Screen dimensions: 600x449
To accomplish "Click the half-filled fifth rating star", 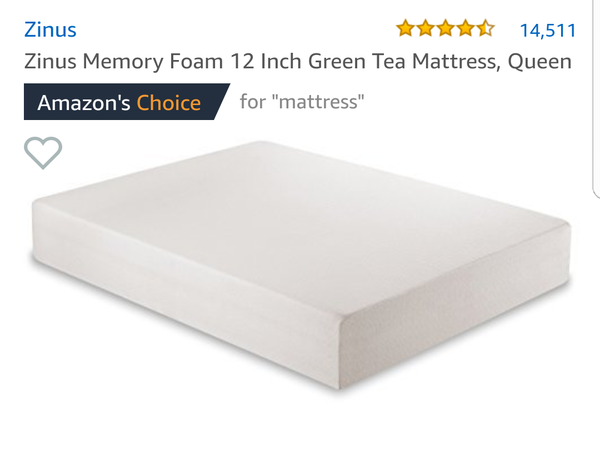I will 486,29.
